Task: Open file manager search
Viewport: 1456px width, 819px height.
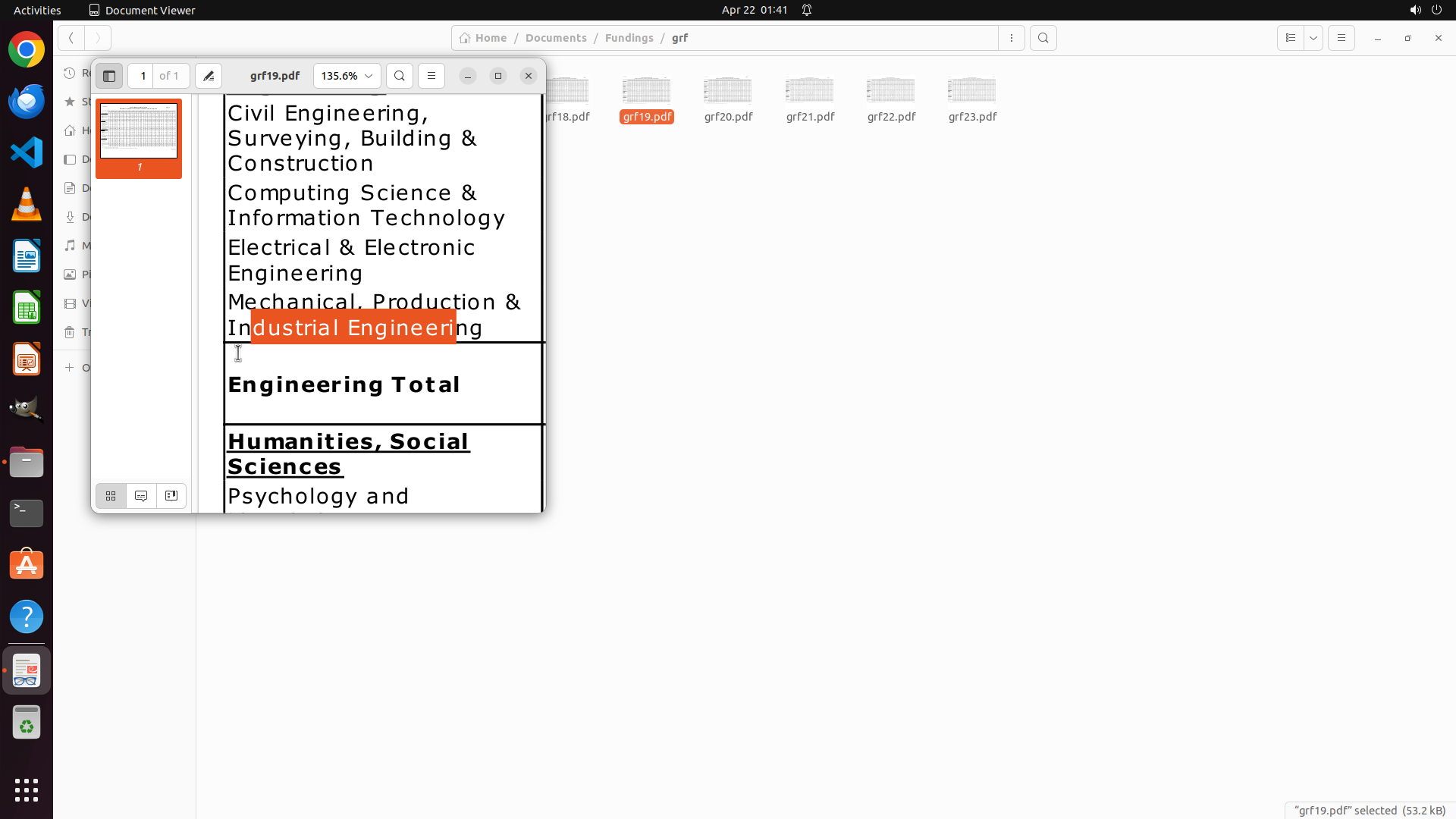Action: 1043,38
